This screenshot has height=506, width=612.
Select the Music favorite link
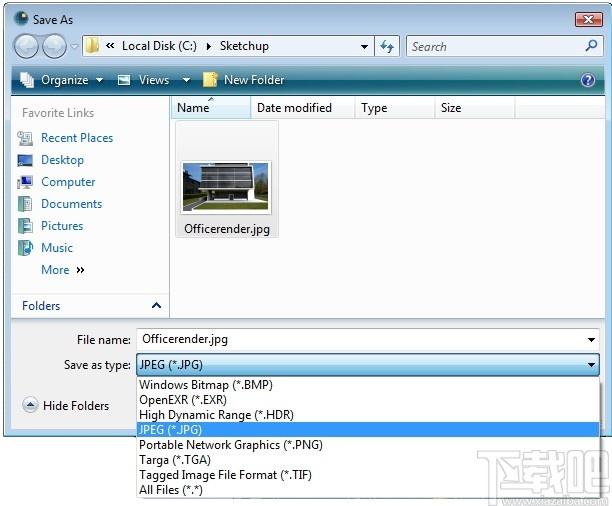[57, 248]
